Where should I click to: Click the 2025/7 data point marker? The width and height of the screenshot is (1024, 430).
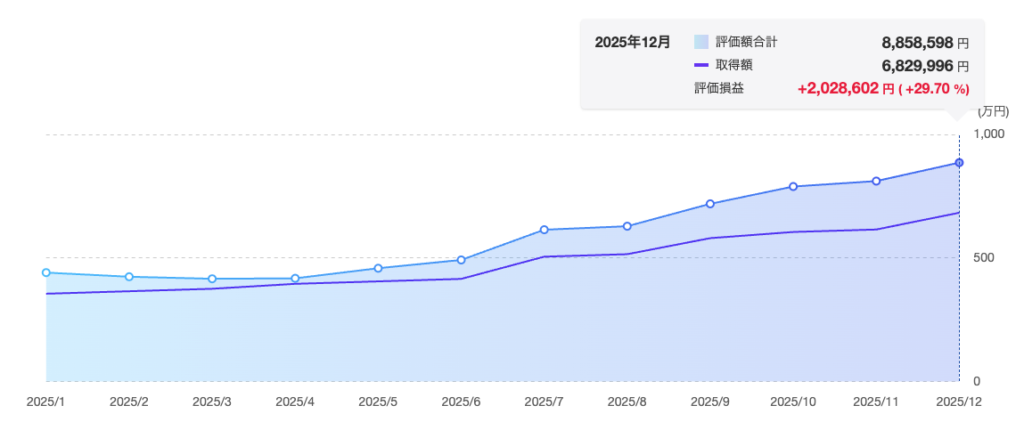pyautogui.click(x=544, y=230)
